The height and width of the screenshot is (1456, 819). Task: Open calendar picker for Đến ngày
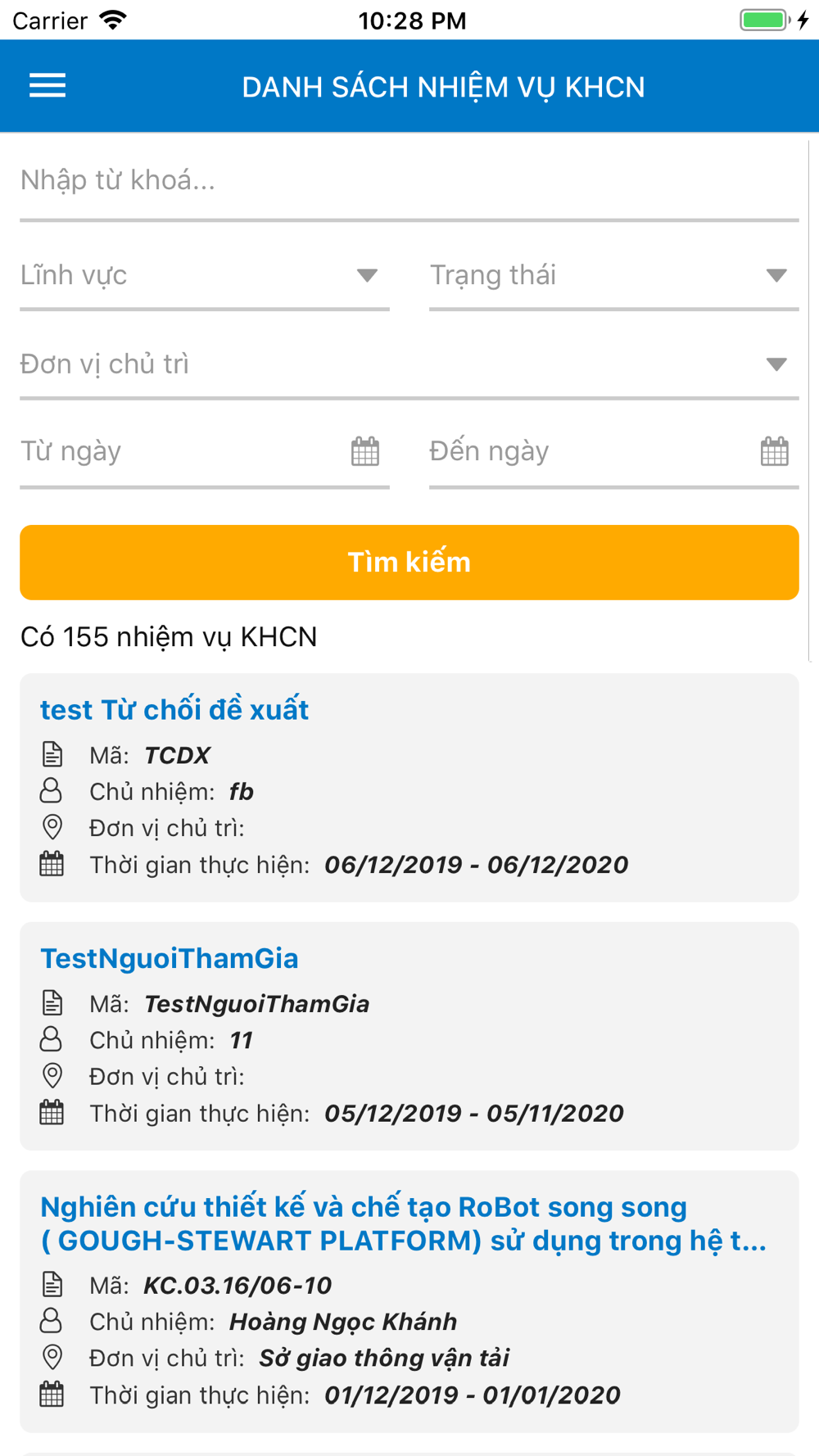coord(775,451)
